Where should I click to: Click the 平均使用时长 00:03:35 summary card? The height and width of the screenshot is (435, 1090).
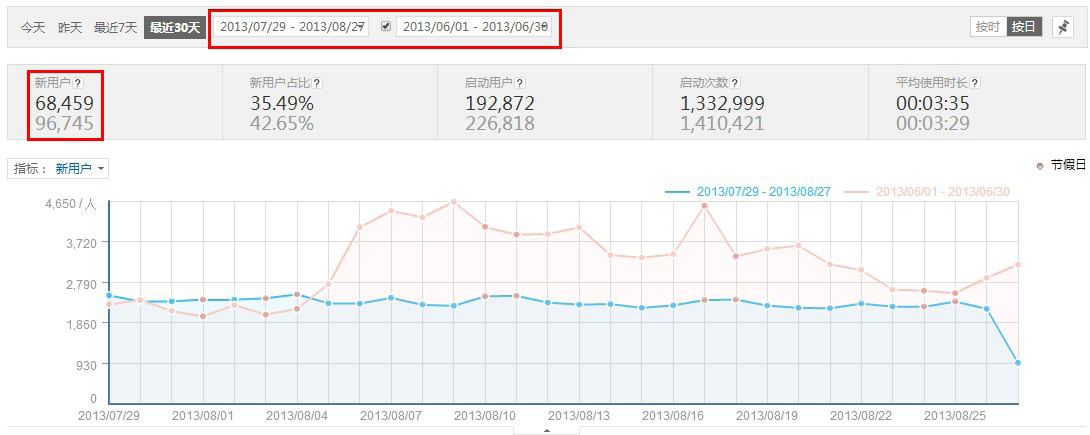975,103
